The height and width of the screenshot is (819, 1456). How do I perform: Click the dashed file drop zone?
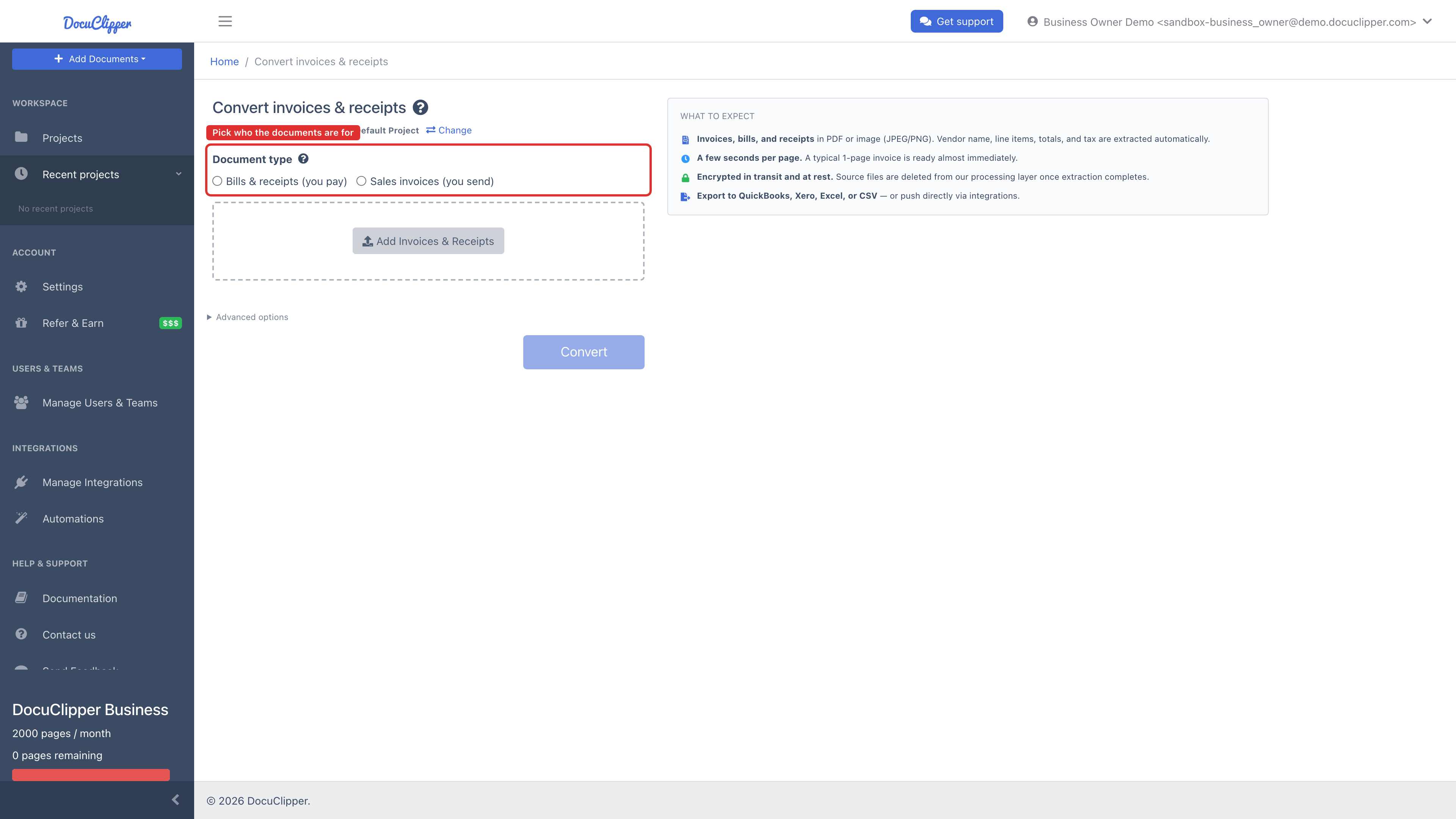[428, 242]
